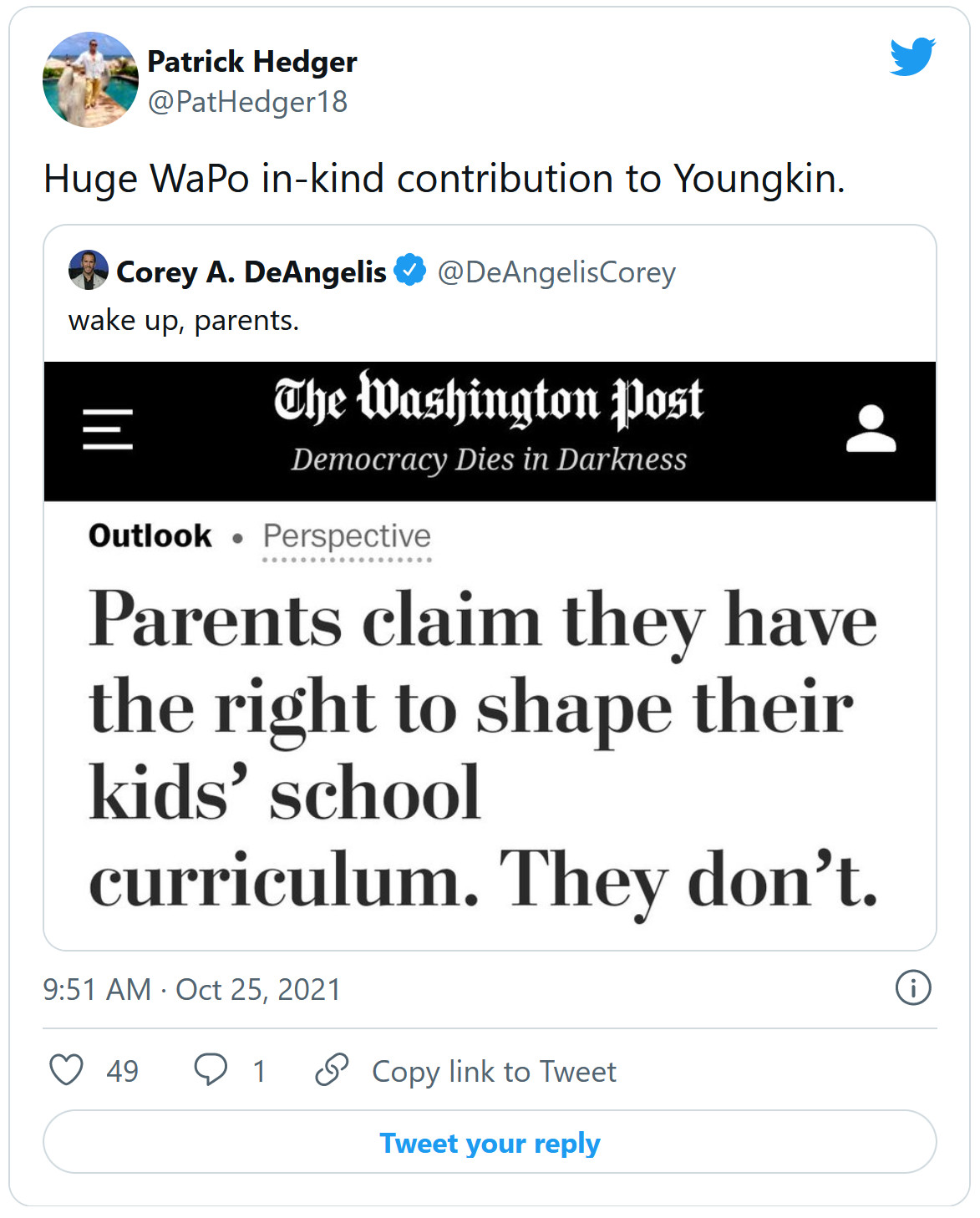Click Washington Post user account icon
This screenshot has width=980, height=1218.
(871, 429)
